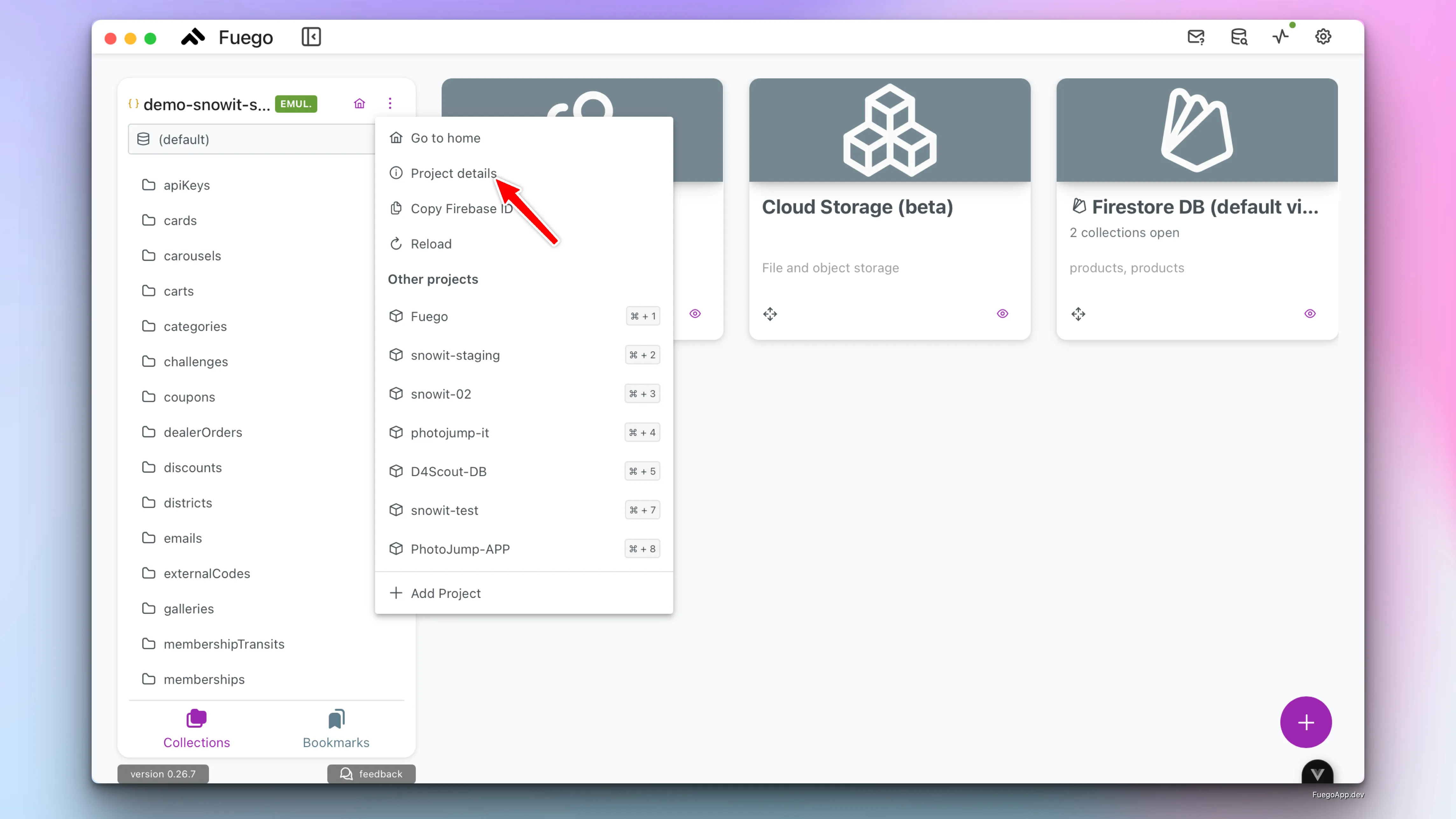The height and width of the screenshot is (819, 1456).
Task: Toggle the leftmost card's eye icon
Action: click(x=695, y=313)
